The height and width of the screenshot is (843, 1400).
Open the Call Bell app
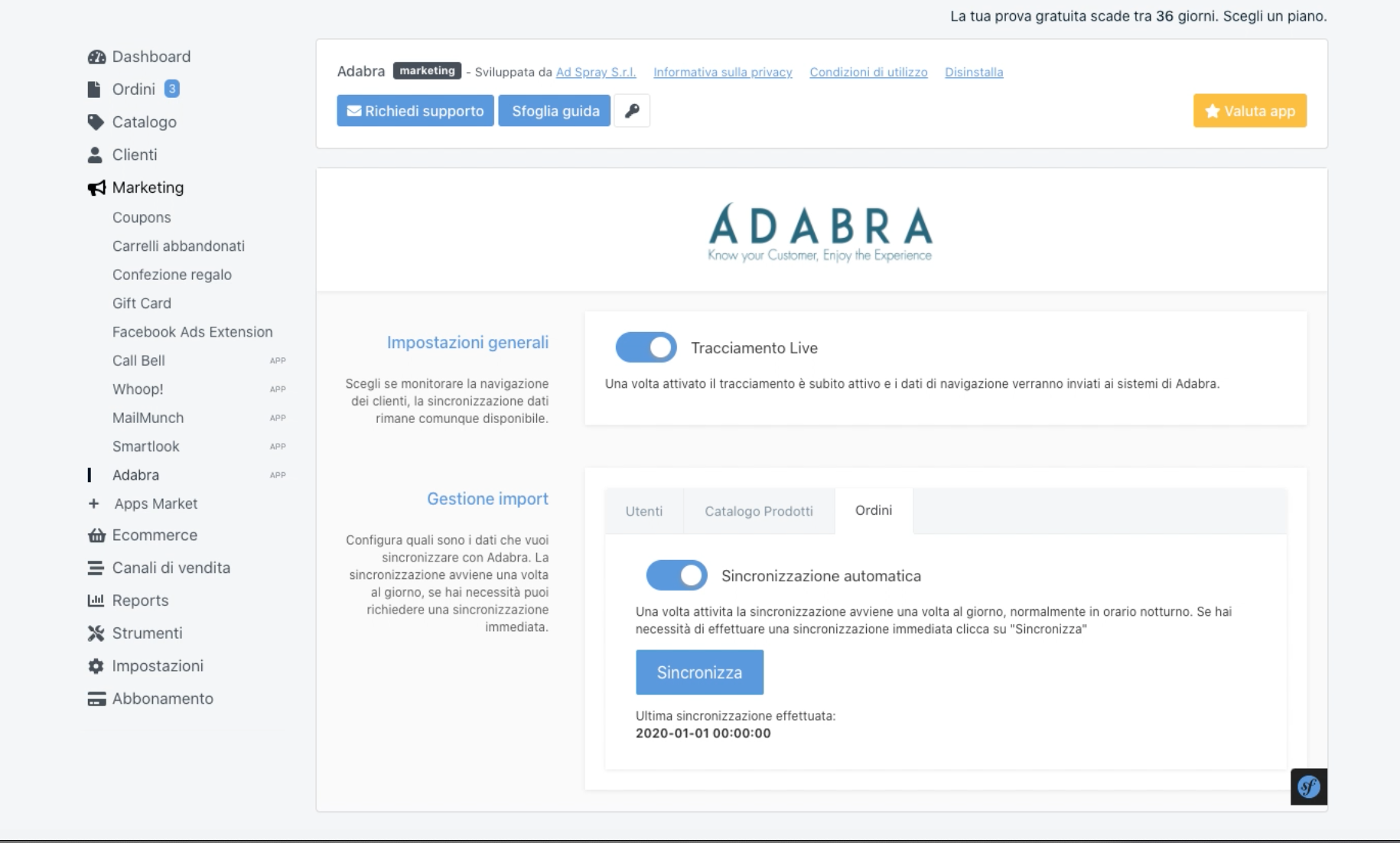click(x=138, y=360)
